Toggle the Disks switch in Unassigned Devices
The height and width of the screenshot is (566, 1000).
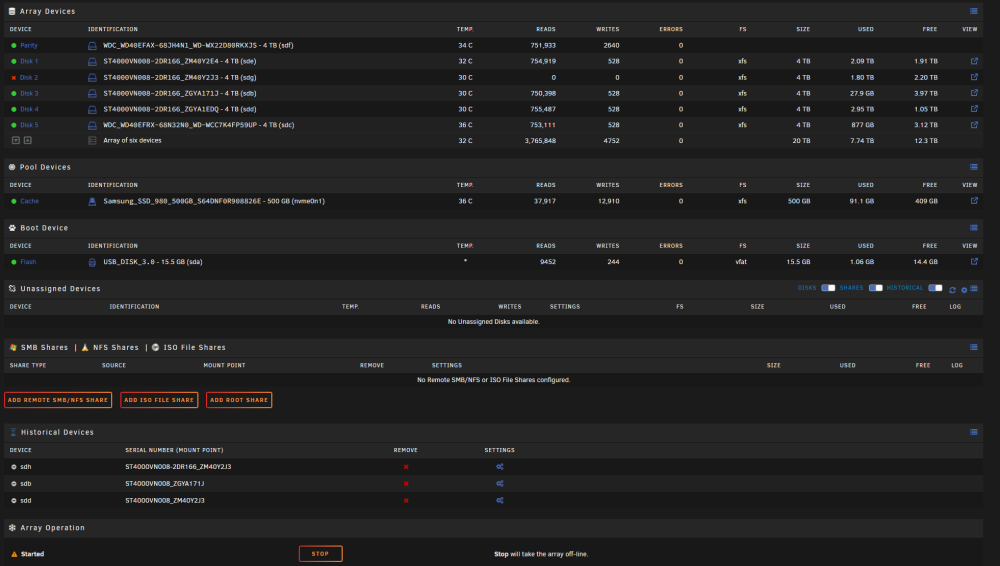828,288
